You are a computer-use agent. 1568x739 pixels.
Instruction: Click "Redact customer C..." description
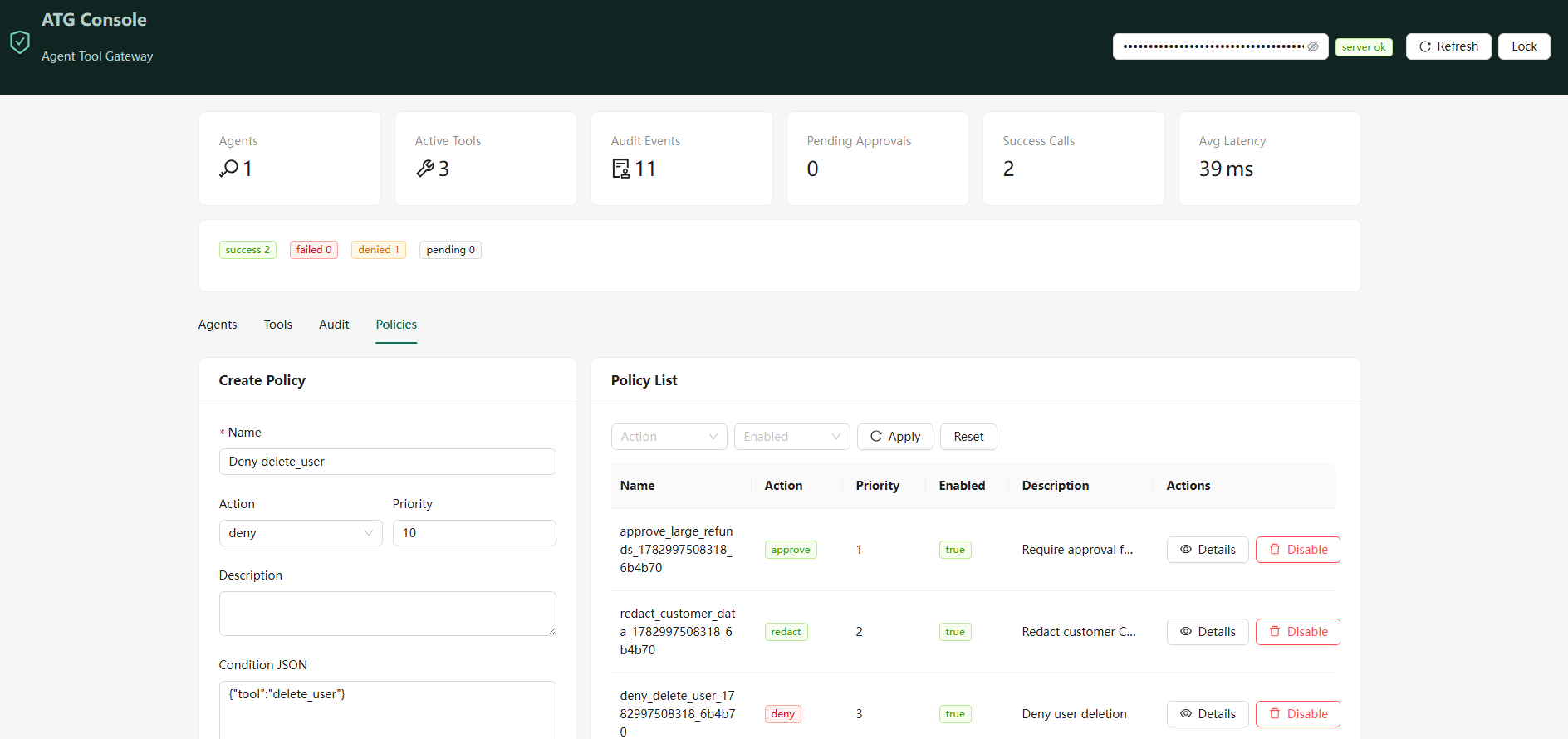click(x=1079, y=632)
